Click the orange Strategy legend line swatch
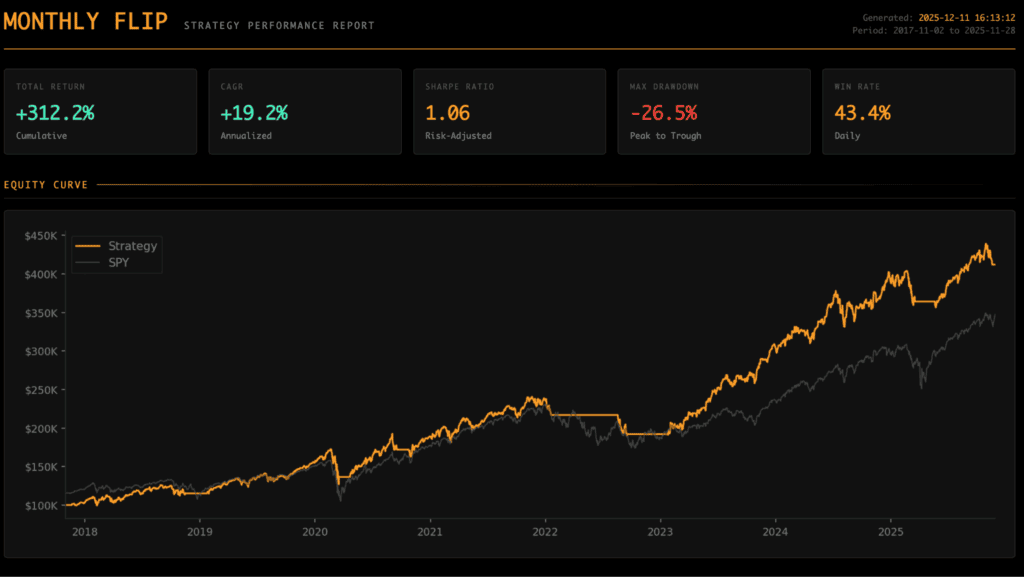The height and width of the screenshot is (577, 1024). [x=89, y=246]
